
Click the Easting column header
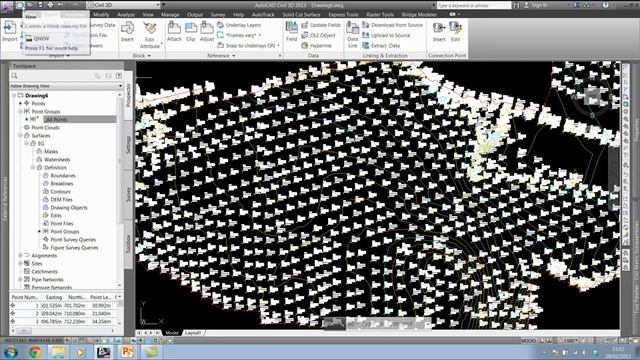54,297
